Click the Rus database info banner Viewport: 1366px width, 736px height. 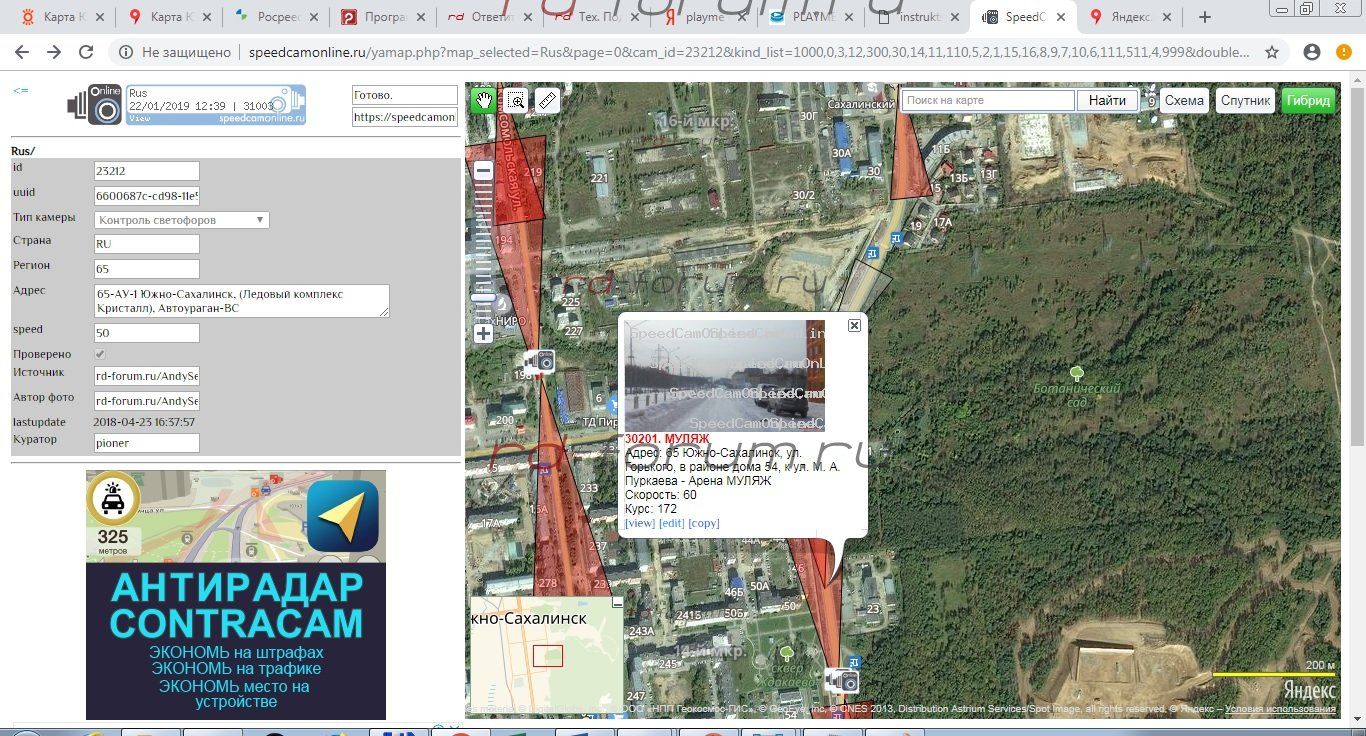pyautogui.click(x=215, y=105)
